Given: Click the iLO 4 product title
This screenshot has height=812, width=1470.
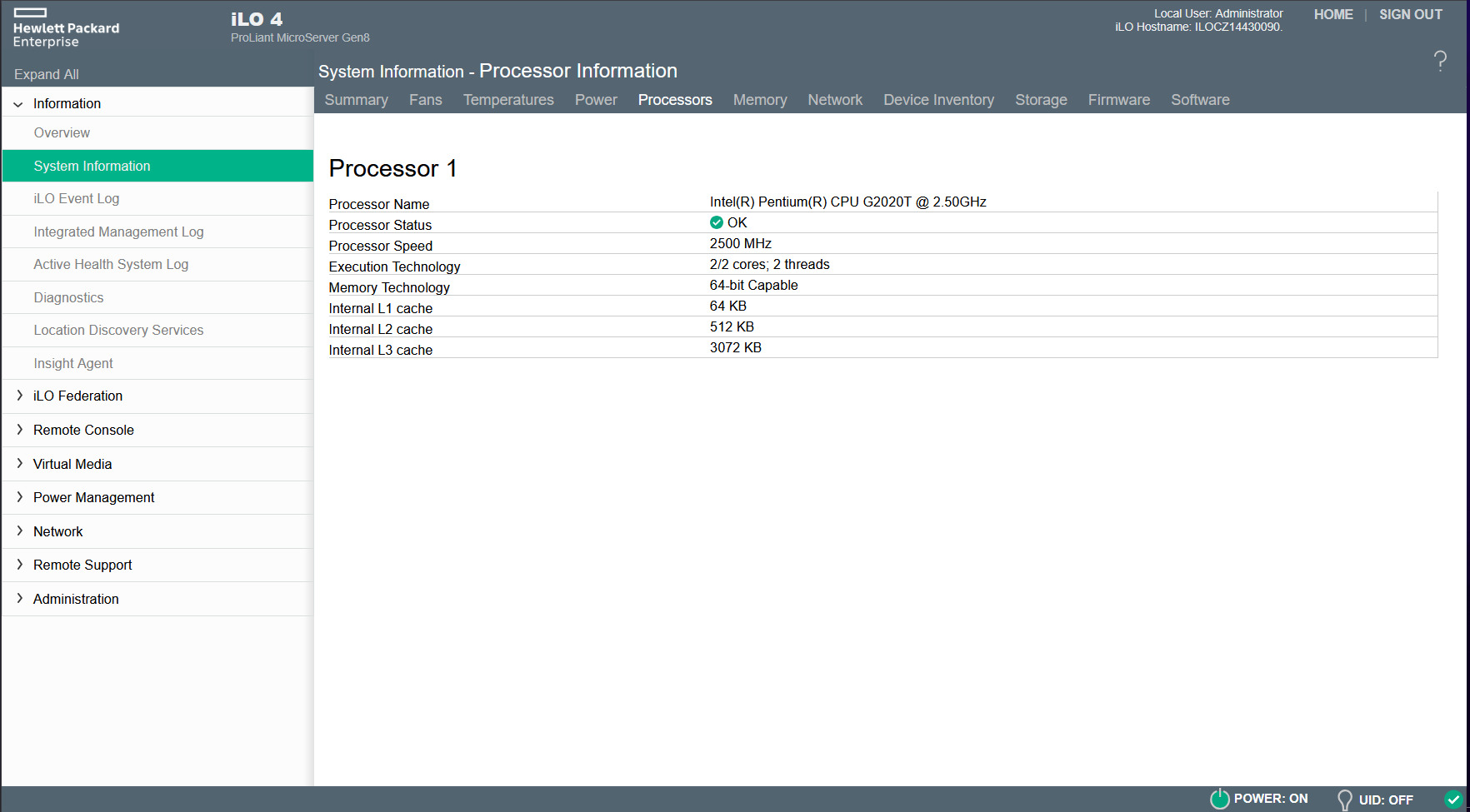Looking at the screenshot, I should [x=257, y=19].
